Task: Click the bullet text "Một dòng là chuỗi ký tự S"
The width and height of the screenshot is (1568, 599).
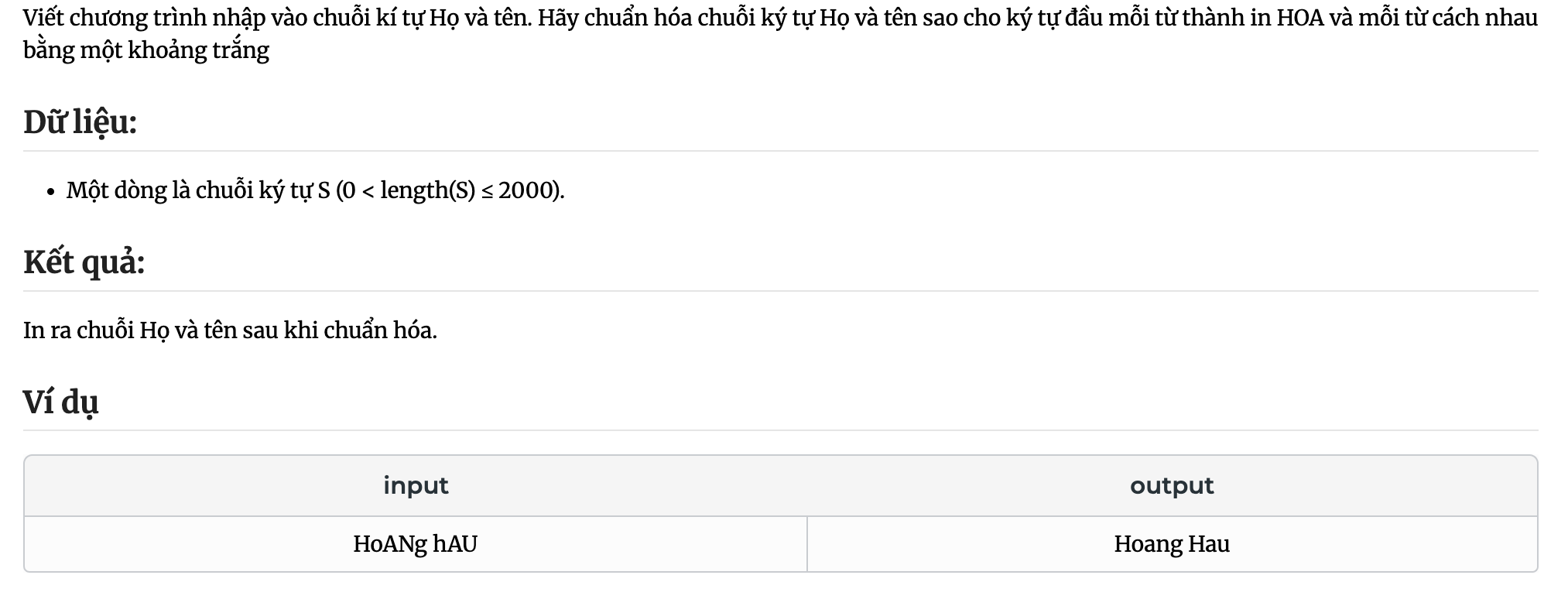Action: 198,190
